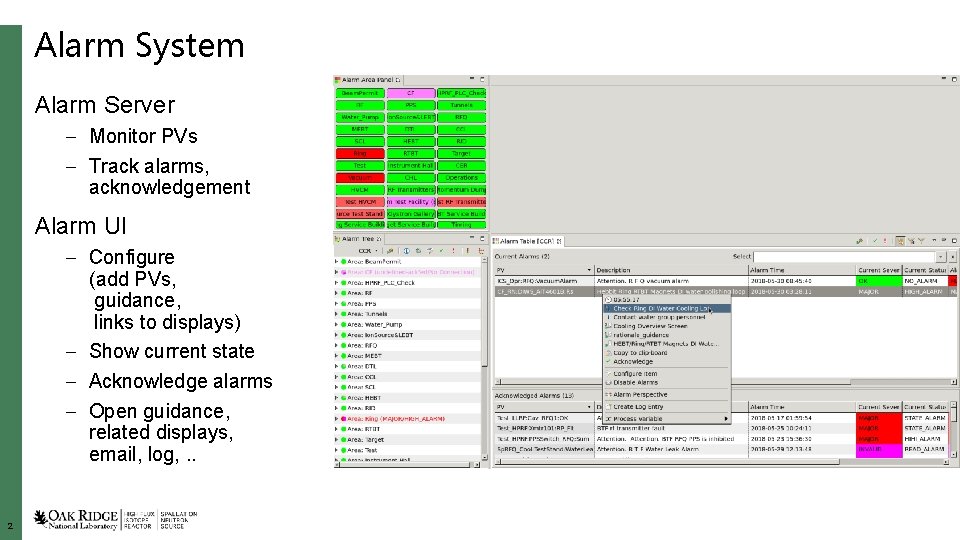Image resolution: width=960 pixels, height=540 pixels.
Task: Click the info icon in Alarm Tree toolbar
Action: pyautogui.click(x=406, y=251)
